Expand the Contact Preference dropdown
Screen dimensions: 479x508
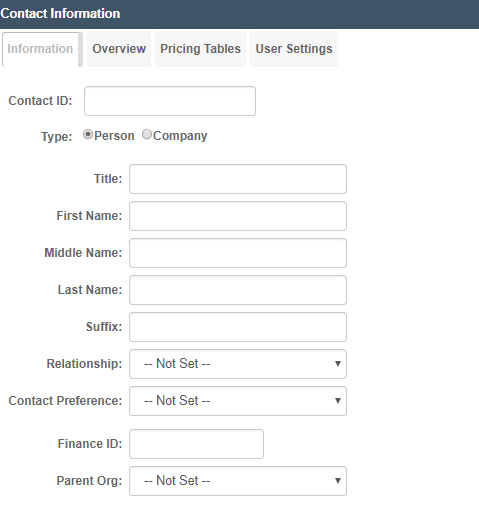pyautogui.click(x=238, y=401)
